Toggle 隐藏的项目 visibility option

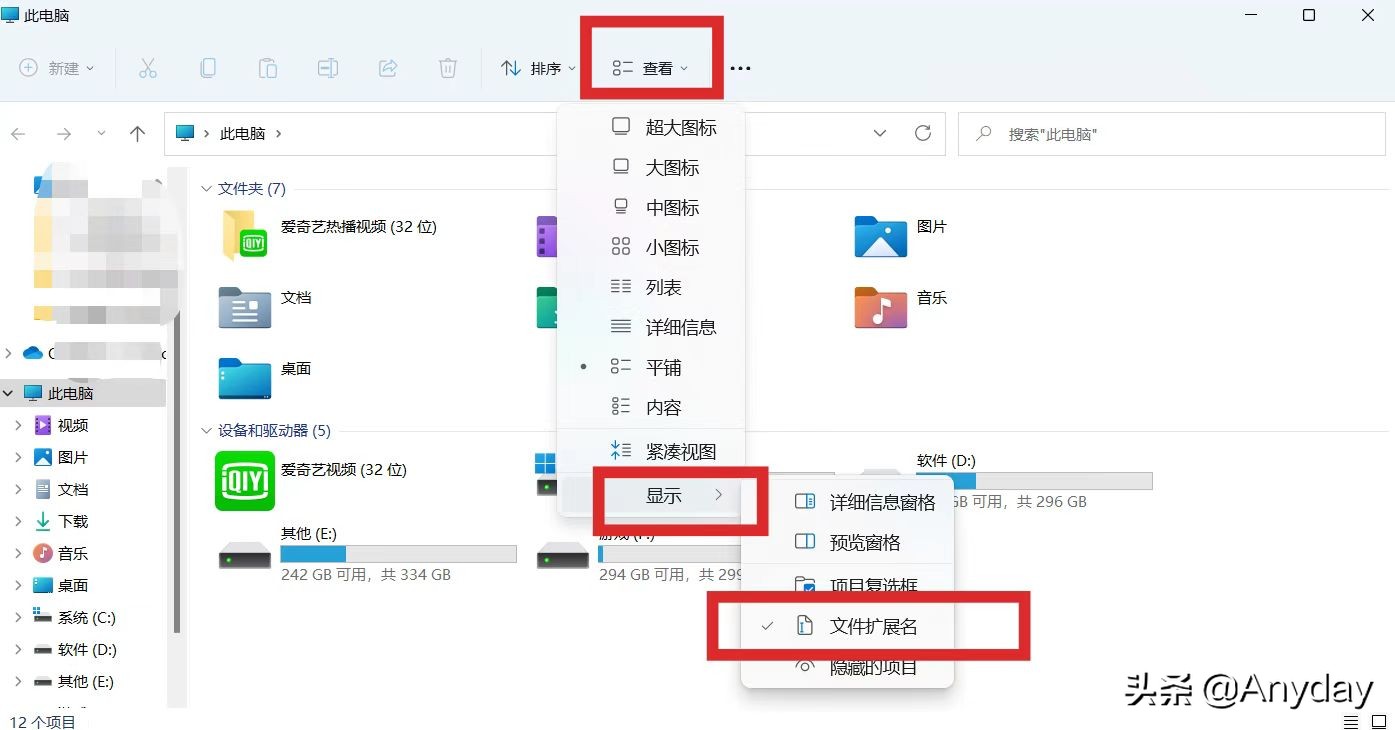pyautogui.click(x=874, y=667)
